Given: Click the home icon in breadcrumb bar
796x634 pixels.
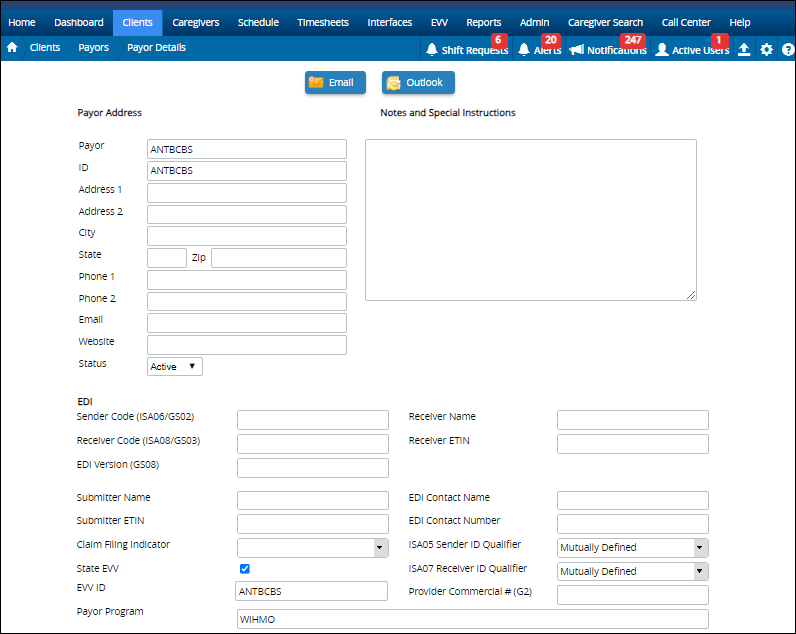Looking at the screenshot, I should click(12, 48).
